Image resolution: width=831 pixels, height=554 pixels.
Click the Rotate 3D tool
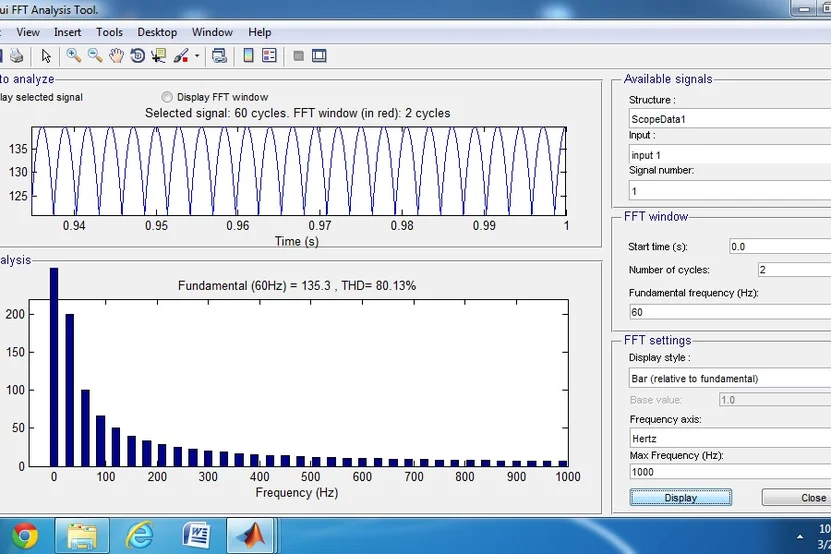pyautogui.click(x=137, y=56)
